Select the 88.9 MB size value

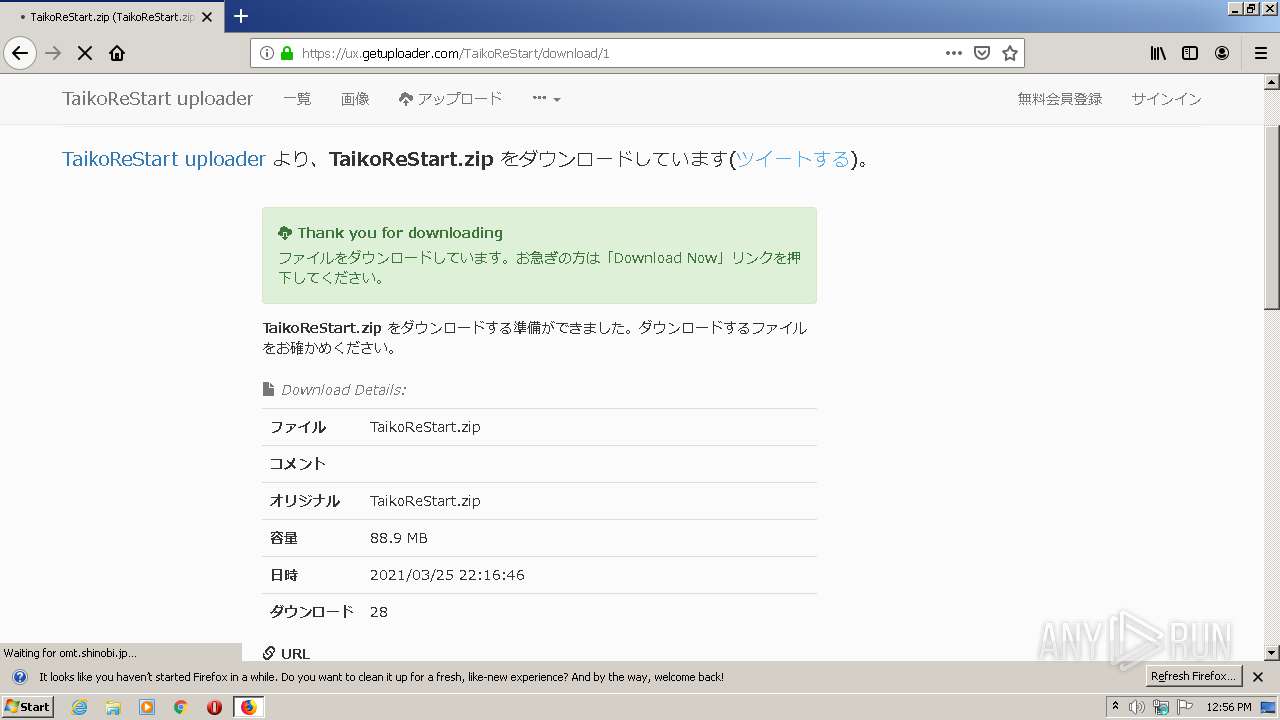pos(399,538)
